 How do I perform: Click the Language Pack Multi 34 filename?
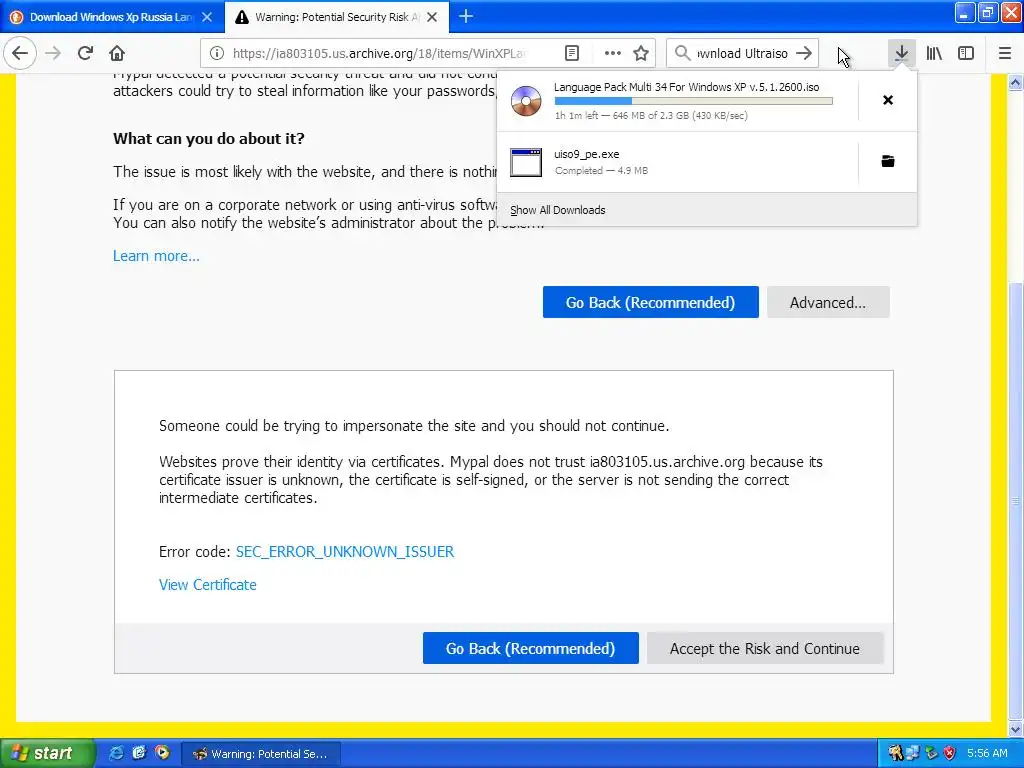pyautogui.click(x=686, y=87)
